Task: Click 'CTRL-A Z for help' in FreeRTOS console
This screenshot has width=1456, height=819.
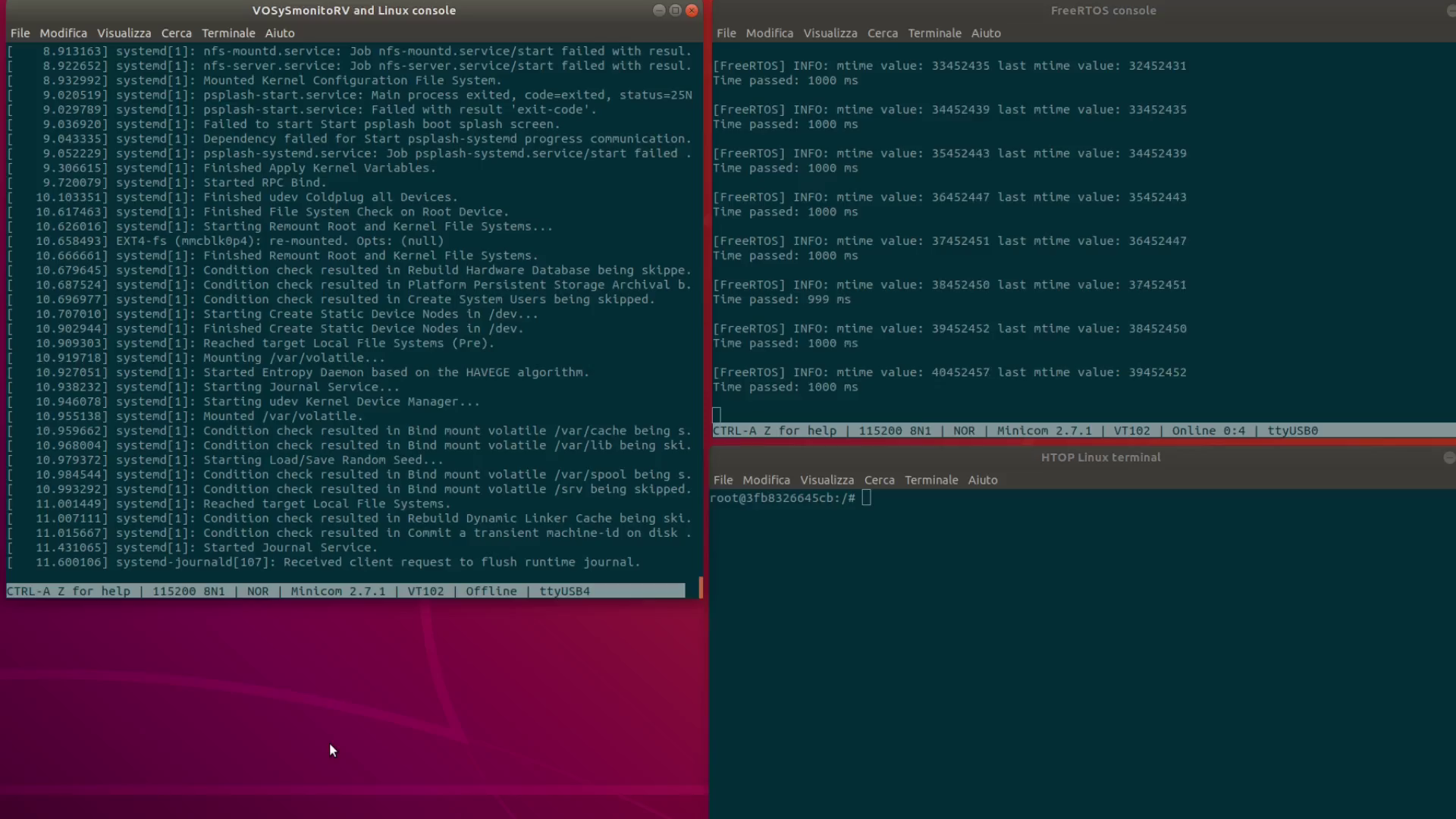Action: pos(774,431)
